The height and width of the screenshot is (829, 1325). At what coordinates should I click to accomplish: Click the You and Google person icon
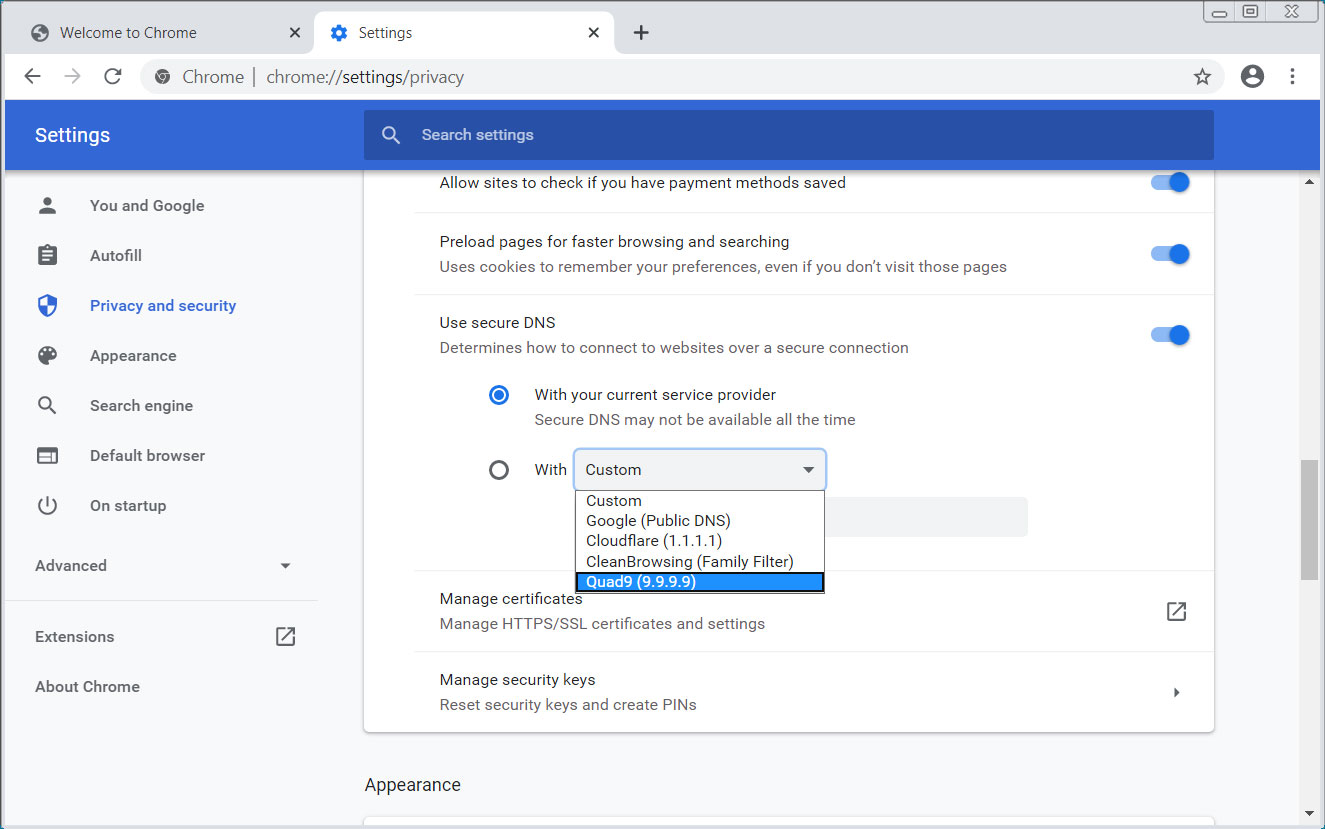[x=47, y=205]
